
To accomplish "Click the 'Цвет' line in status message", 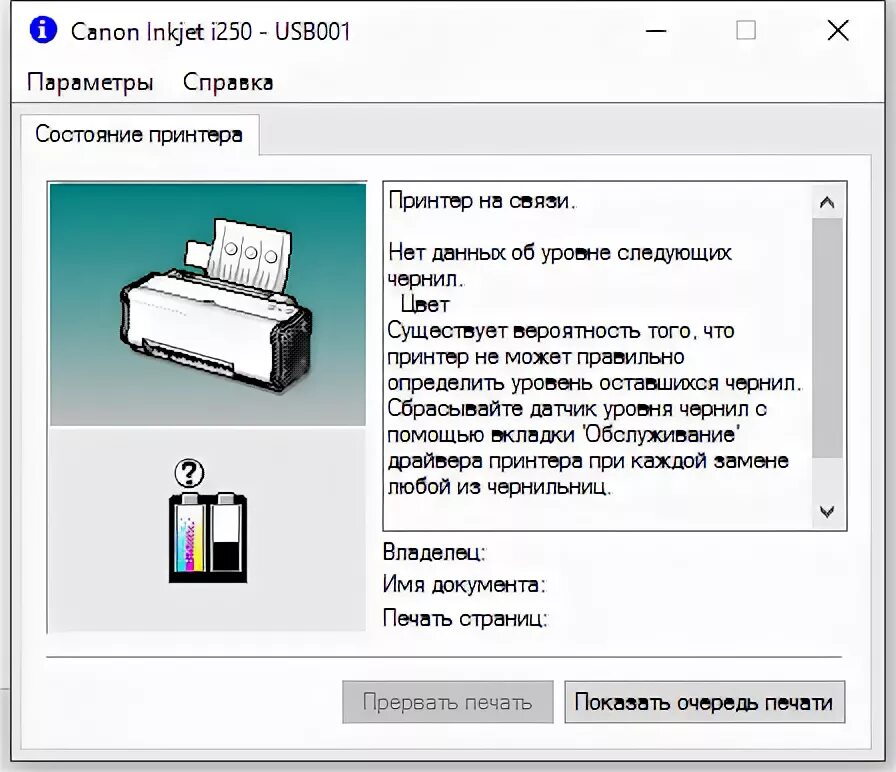I will 425,305.
